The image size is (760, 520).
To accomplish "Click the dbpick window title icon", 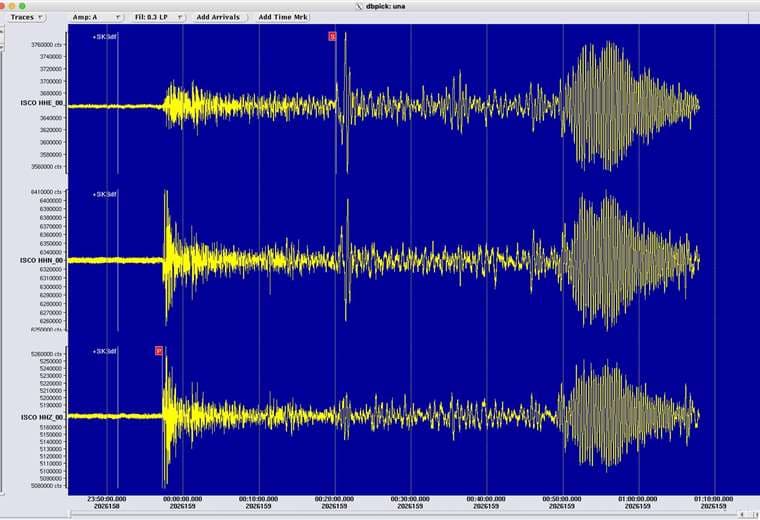I will point(359,6).
